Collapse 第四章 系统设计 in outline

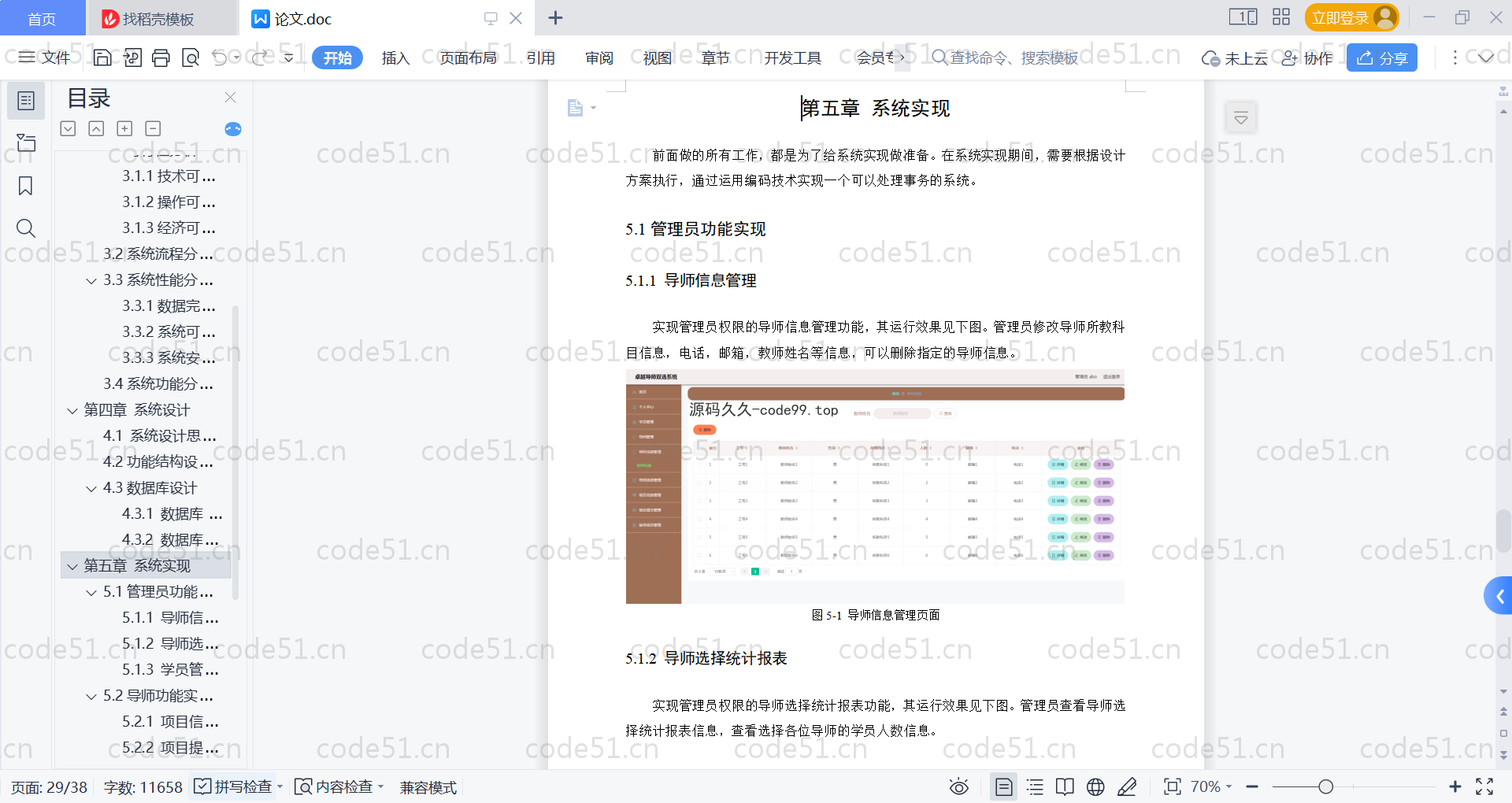(x=72, y=410)
